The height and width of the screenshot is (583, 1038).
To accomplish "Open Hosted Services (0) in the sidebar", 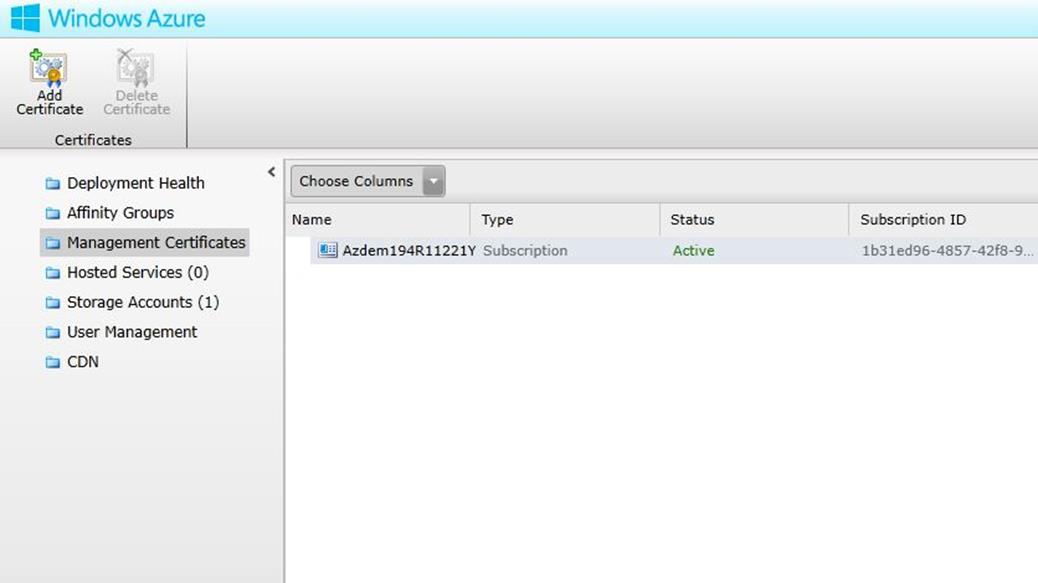I will pos(138,273).
